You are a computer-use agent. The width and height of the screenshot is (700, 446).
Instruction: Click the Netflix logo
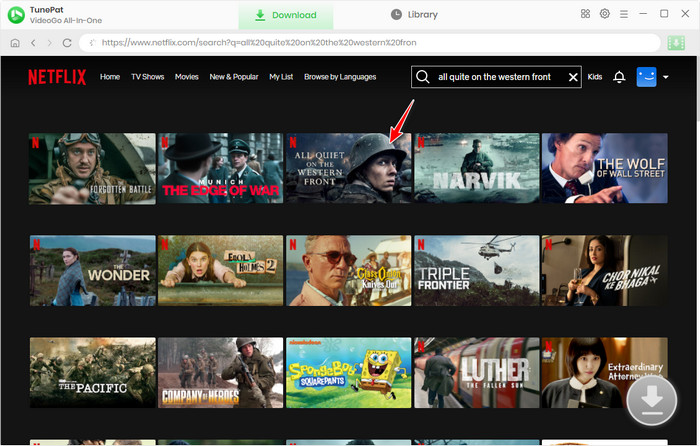(x=57, y=77)
